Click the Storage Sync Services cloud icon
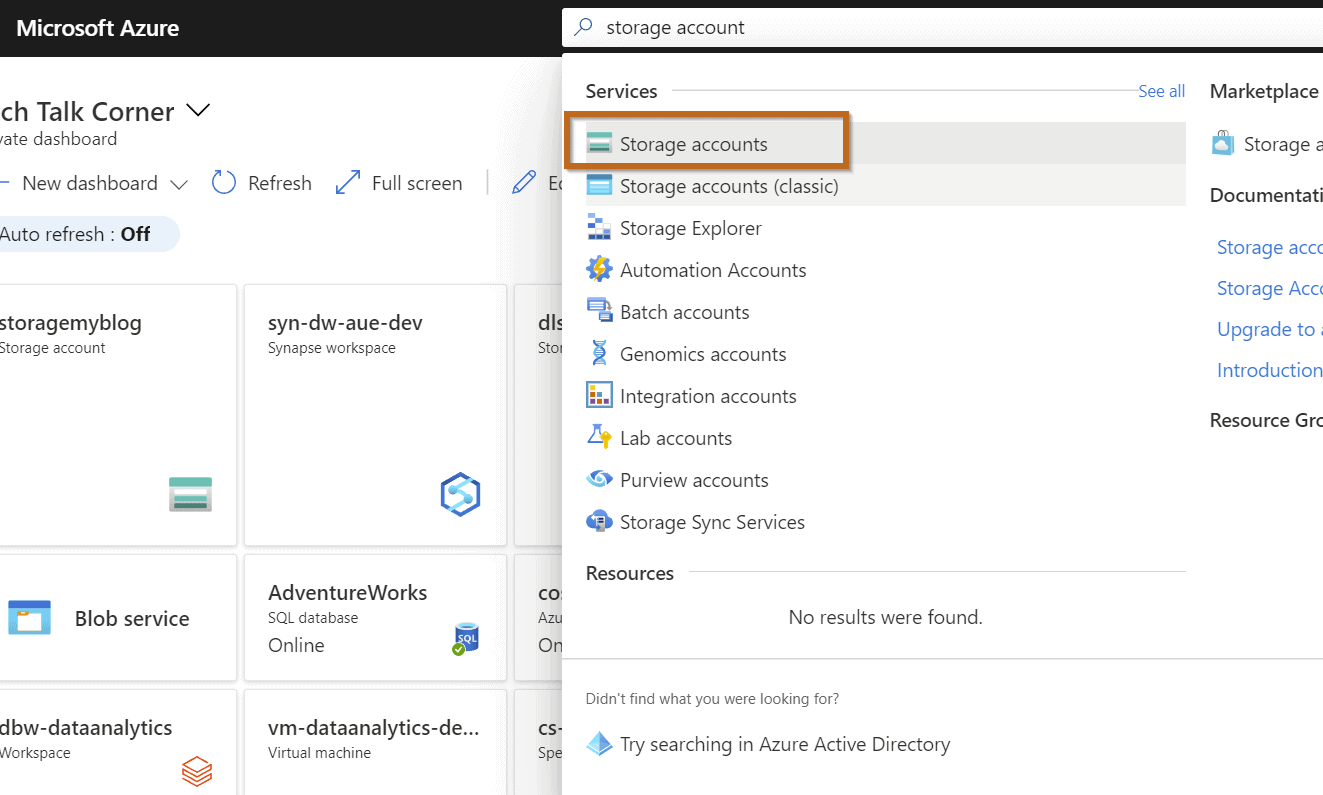 coord(599,521)
